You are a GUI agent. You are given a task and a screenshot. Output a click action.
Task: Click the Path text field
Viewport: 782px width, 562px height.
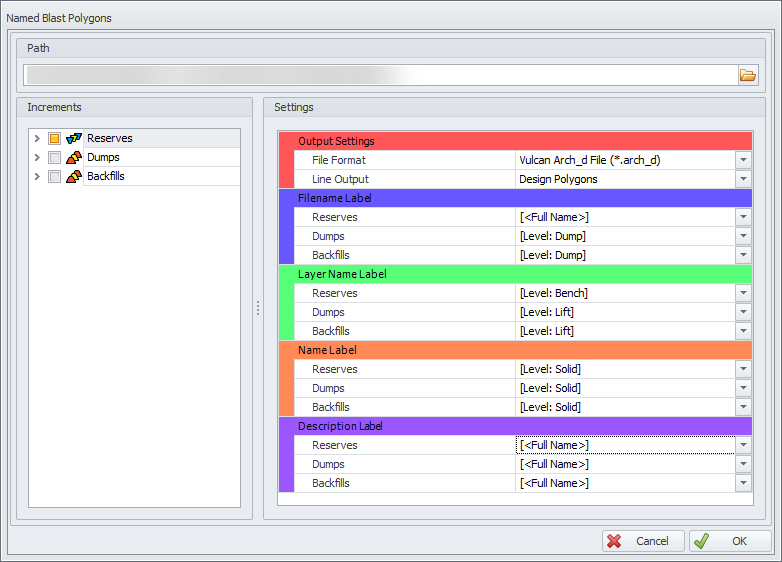pos(380,75)
